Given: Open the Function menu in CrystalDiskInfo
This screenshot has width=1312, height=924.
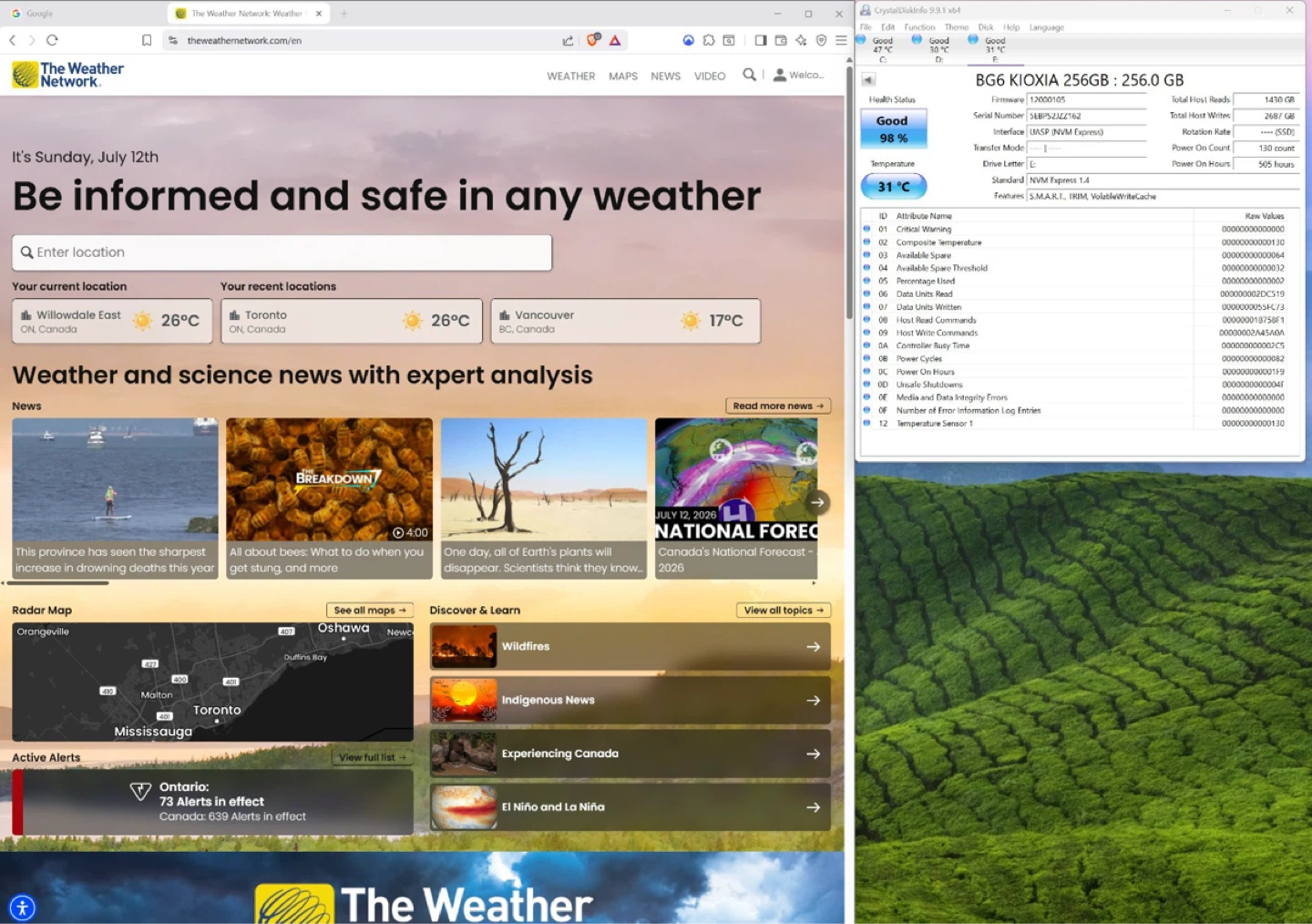Looking at the screenshot, I should [x=919, y=27].
